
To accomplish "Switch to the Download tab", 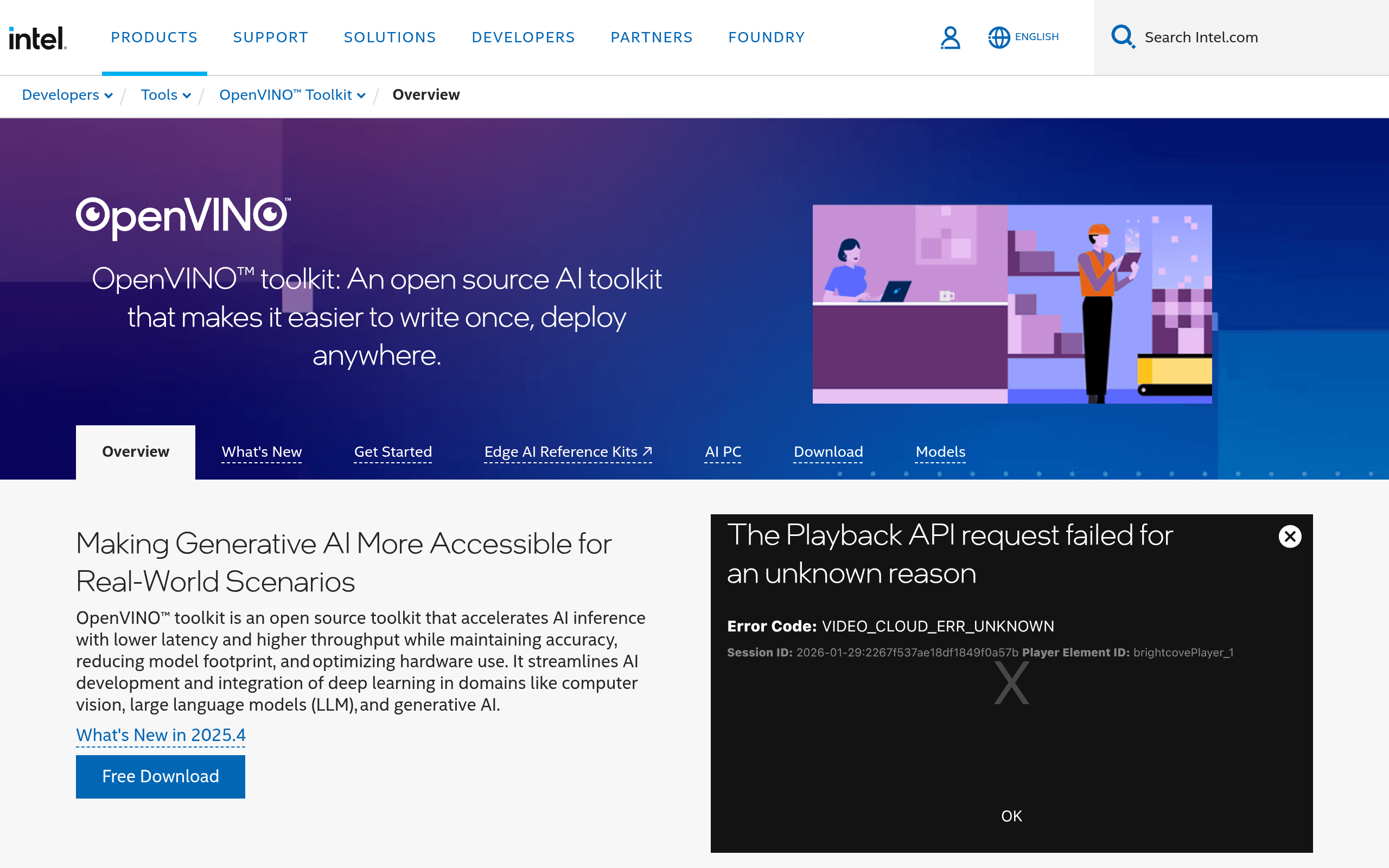I will [x=827, y=452].
